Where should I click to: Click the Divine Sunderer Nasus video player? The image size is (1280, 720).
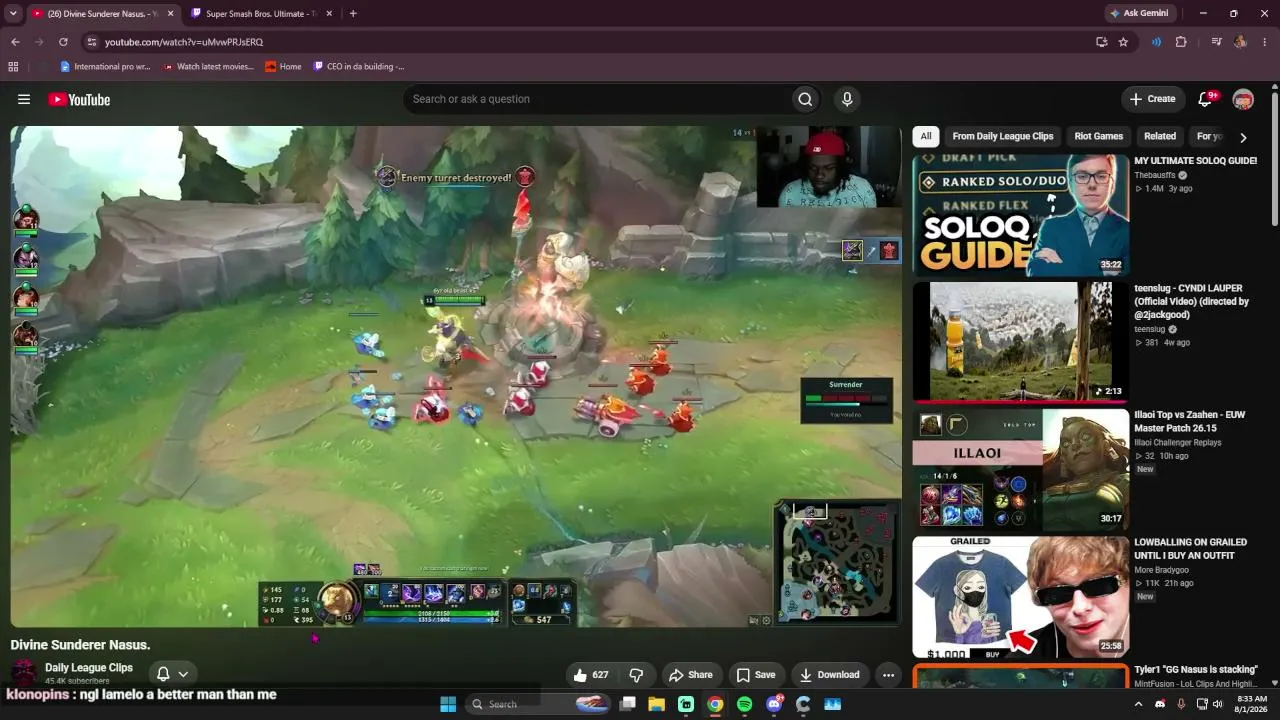(456, 376)
